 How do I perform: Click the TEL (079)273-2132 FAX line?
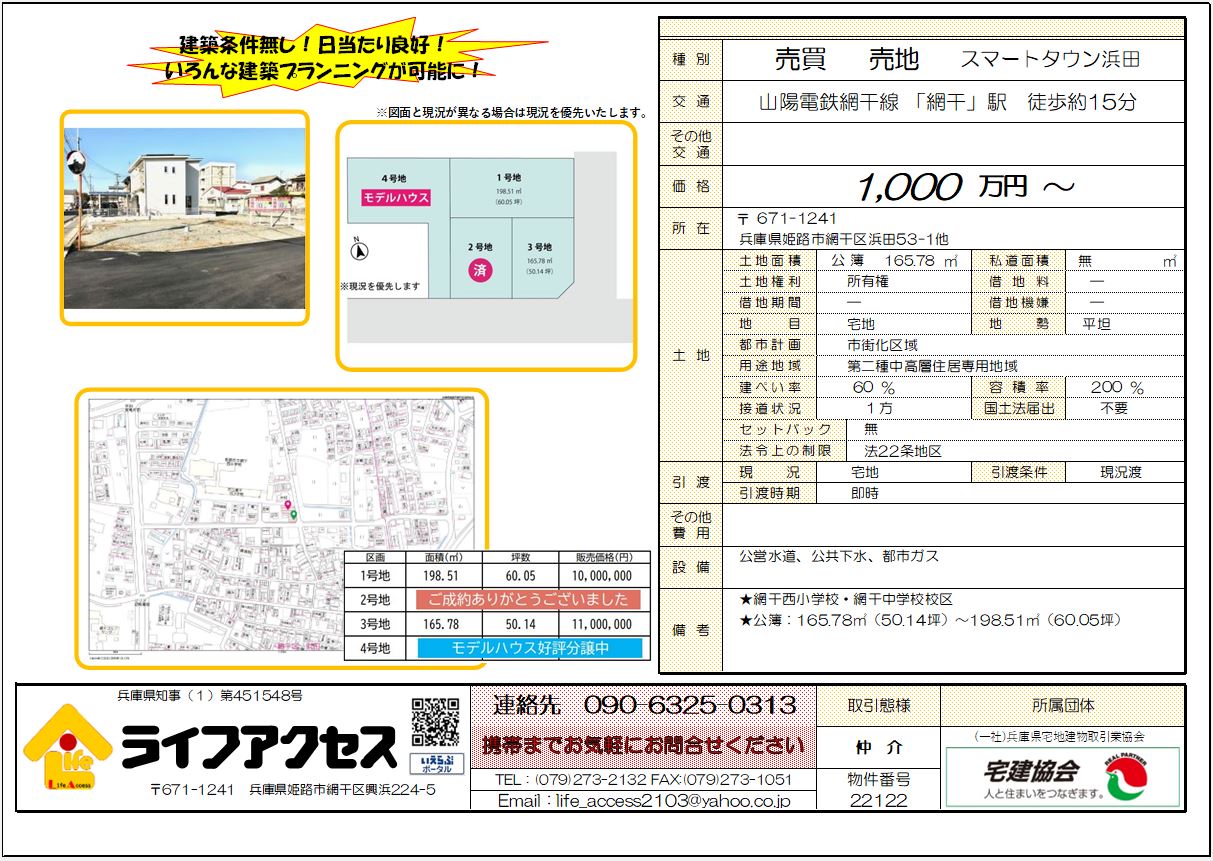pyautogui.click(x=644, y=780)
